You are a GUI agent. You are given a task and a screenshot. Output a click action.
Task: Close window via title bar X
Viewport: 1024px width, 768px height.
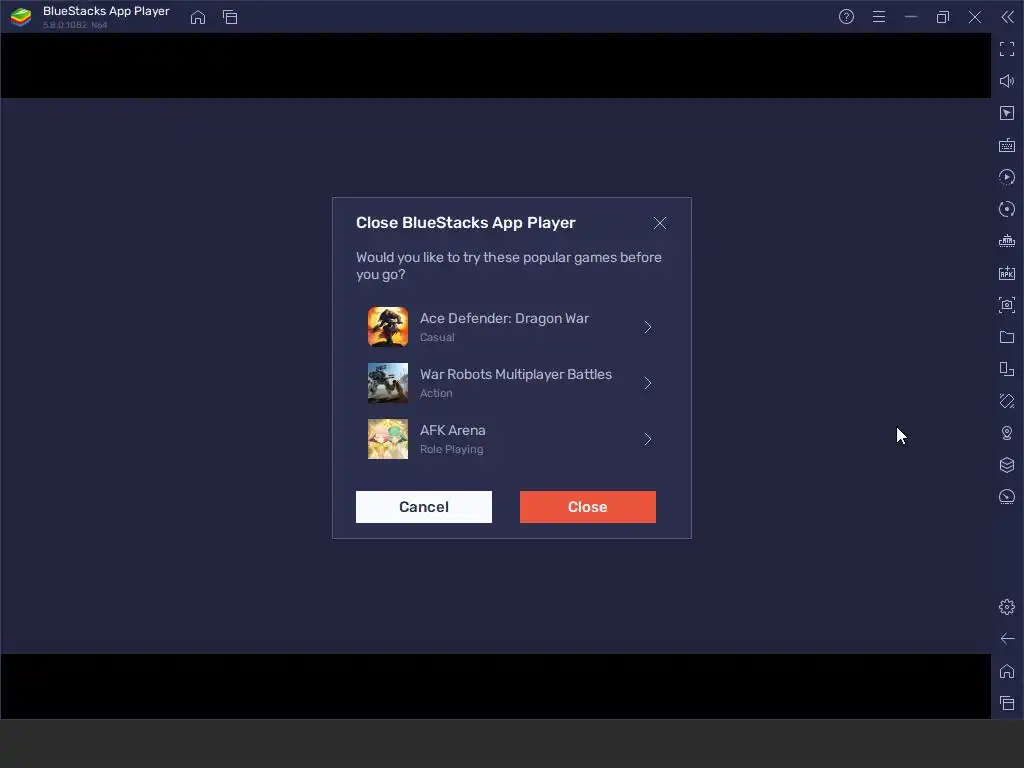click(x=975, y=17)
